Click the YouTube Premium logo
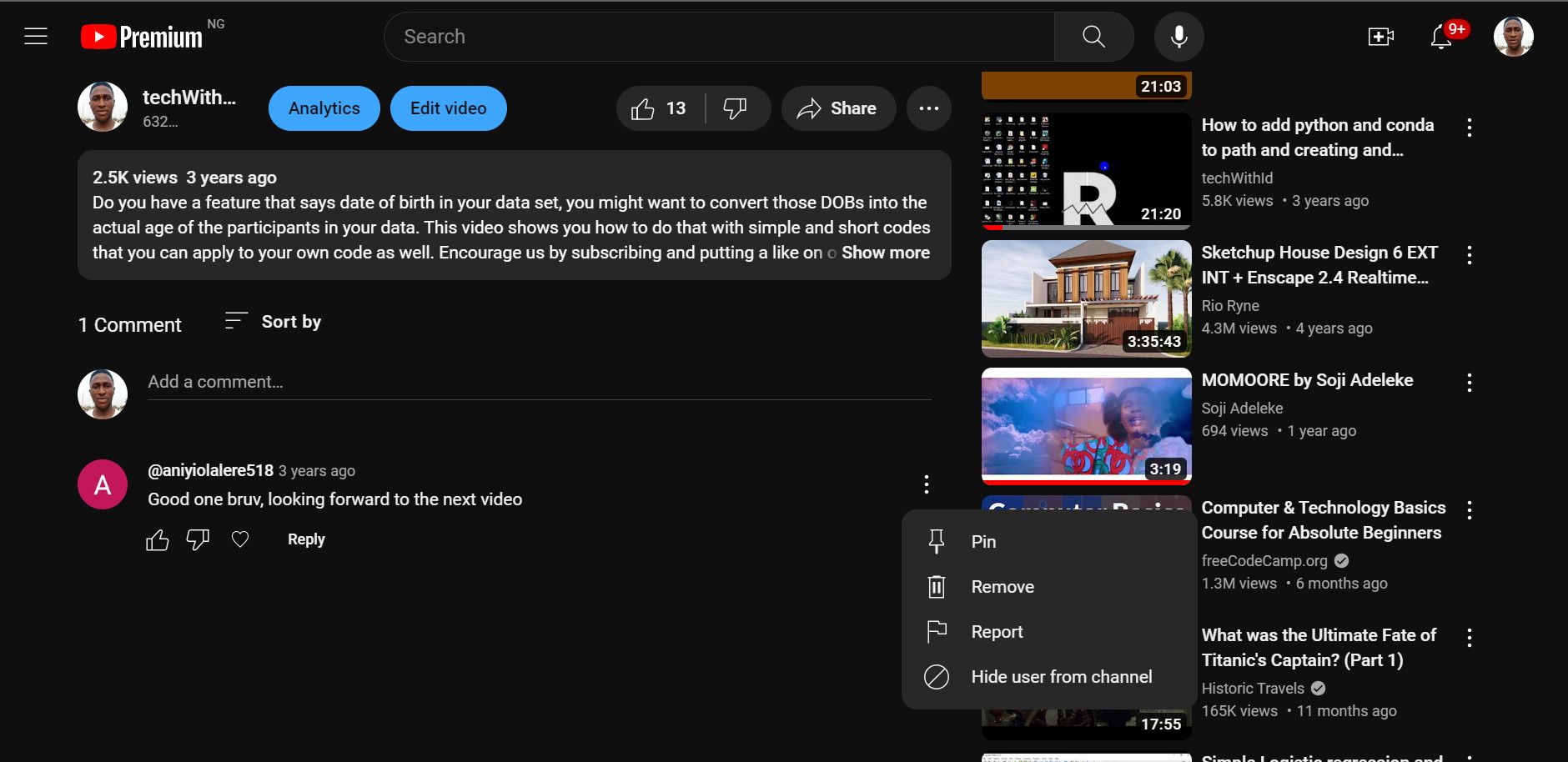The image size is (1568, 762). (142, 37)
